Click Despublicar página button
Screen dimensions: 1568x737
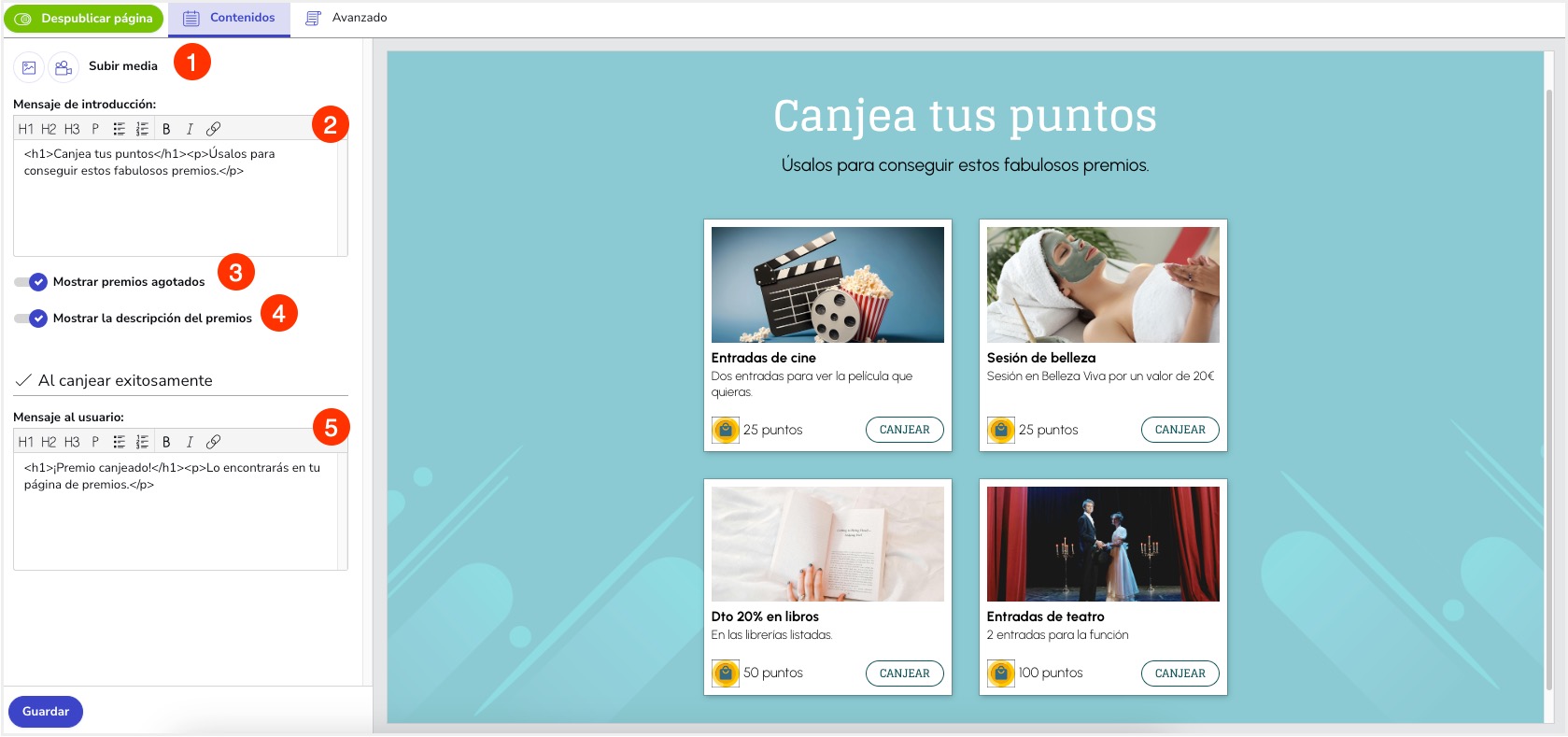pyautogui.click(x=84, y=19)
